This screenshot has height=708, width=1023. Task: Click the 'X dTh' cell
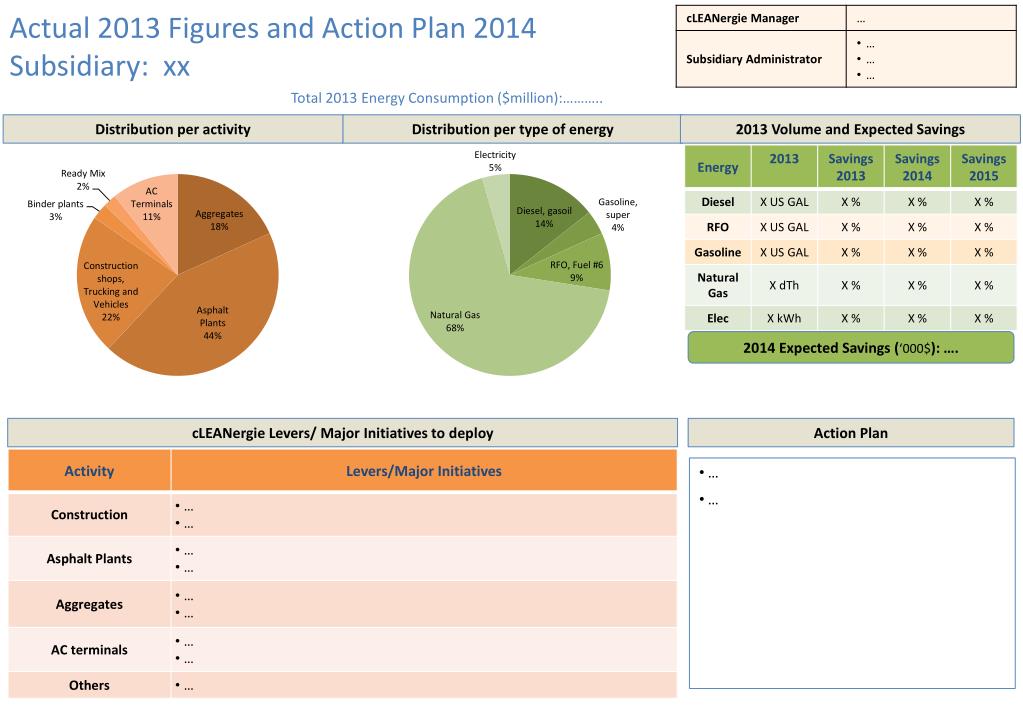[x=784, y=285]
